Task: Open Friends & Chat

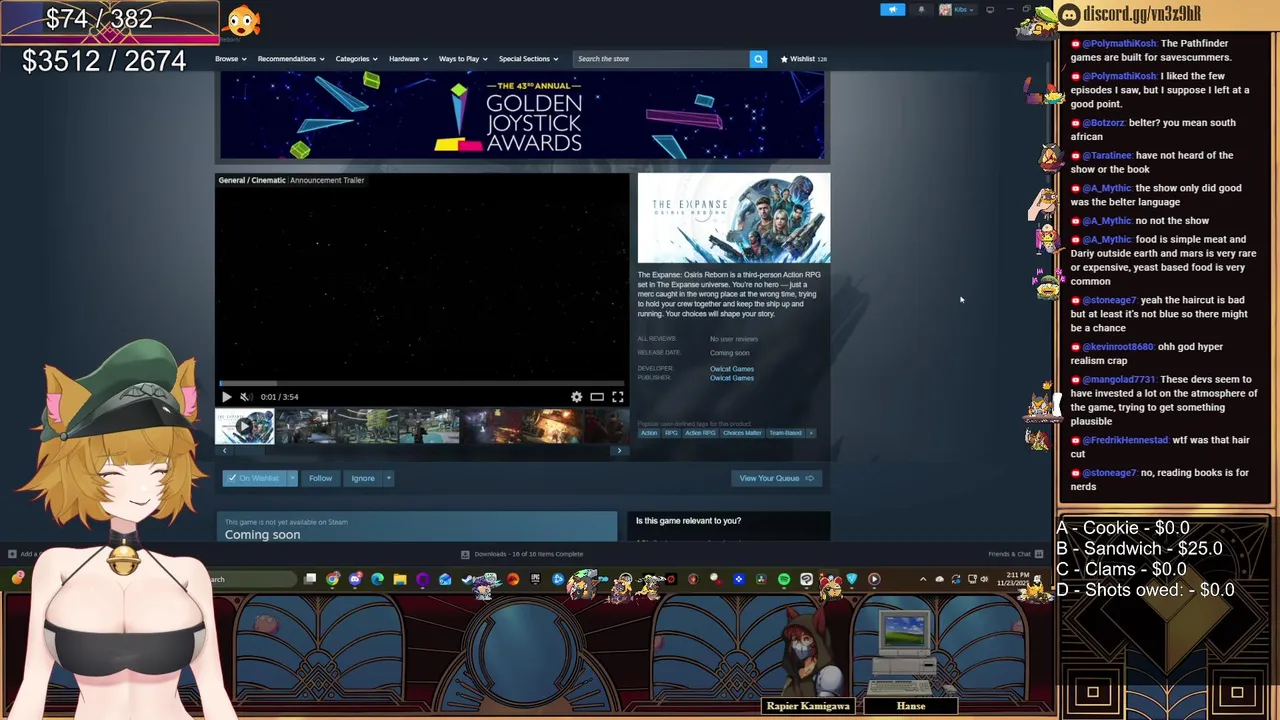Action: (1016, 554)
